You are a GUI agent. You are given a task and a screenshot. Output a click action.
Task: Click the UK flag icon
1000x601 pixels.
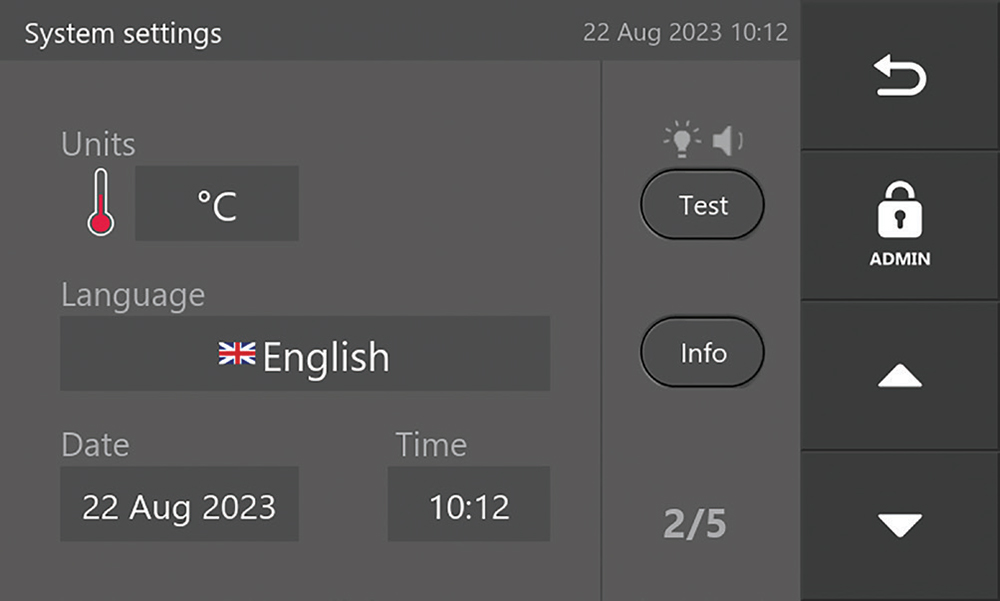click(237, 354)
